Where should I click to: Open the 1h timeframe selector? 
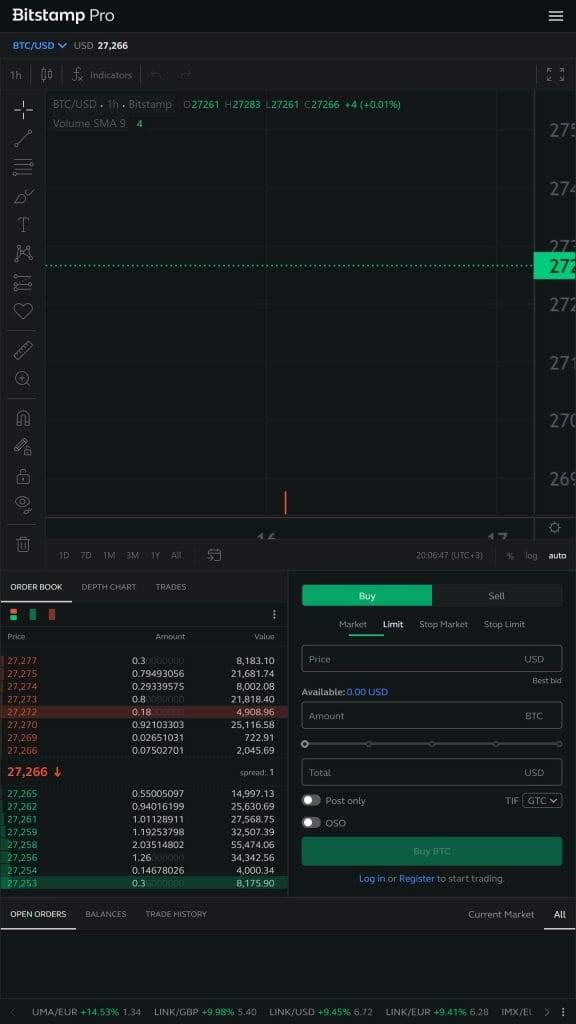coord(16,75)
